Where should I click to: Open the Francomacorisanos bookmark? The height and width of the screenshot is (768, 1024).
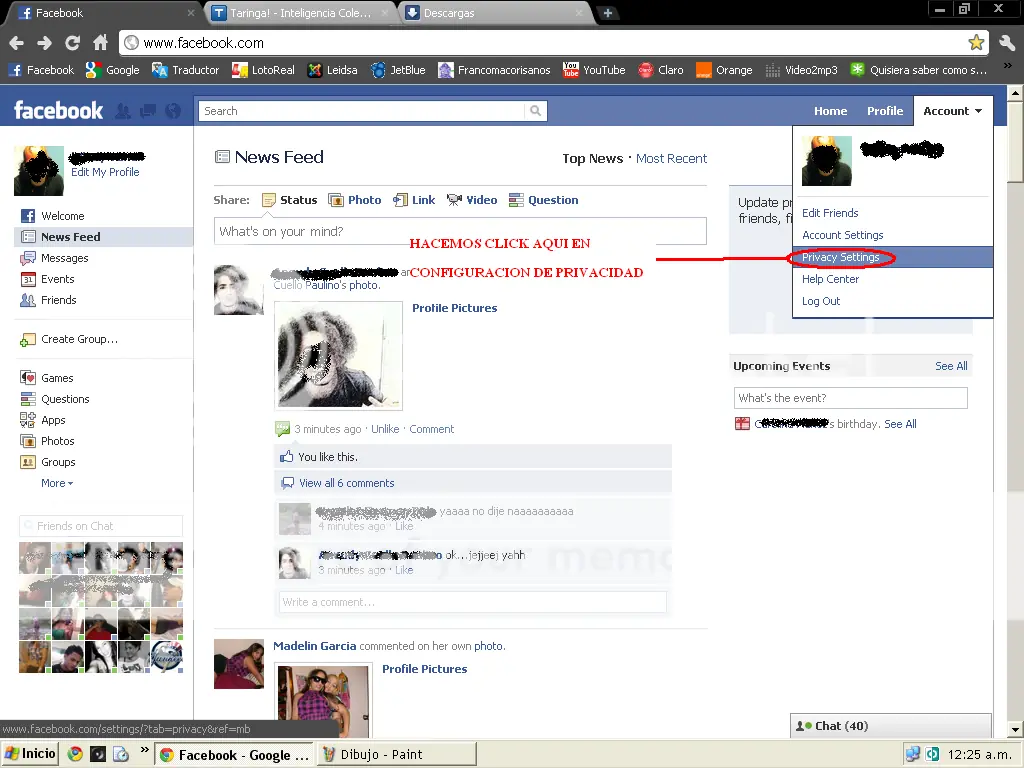coord(494,70)
